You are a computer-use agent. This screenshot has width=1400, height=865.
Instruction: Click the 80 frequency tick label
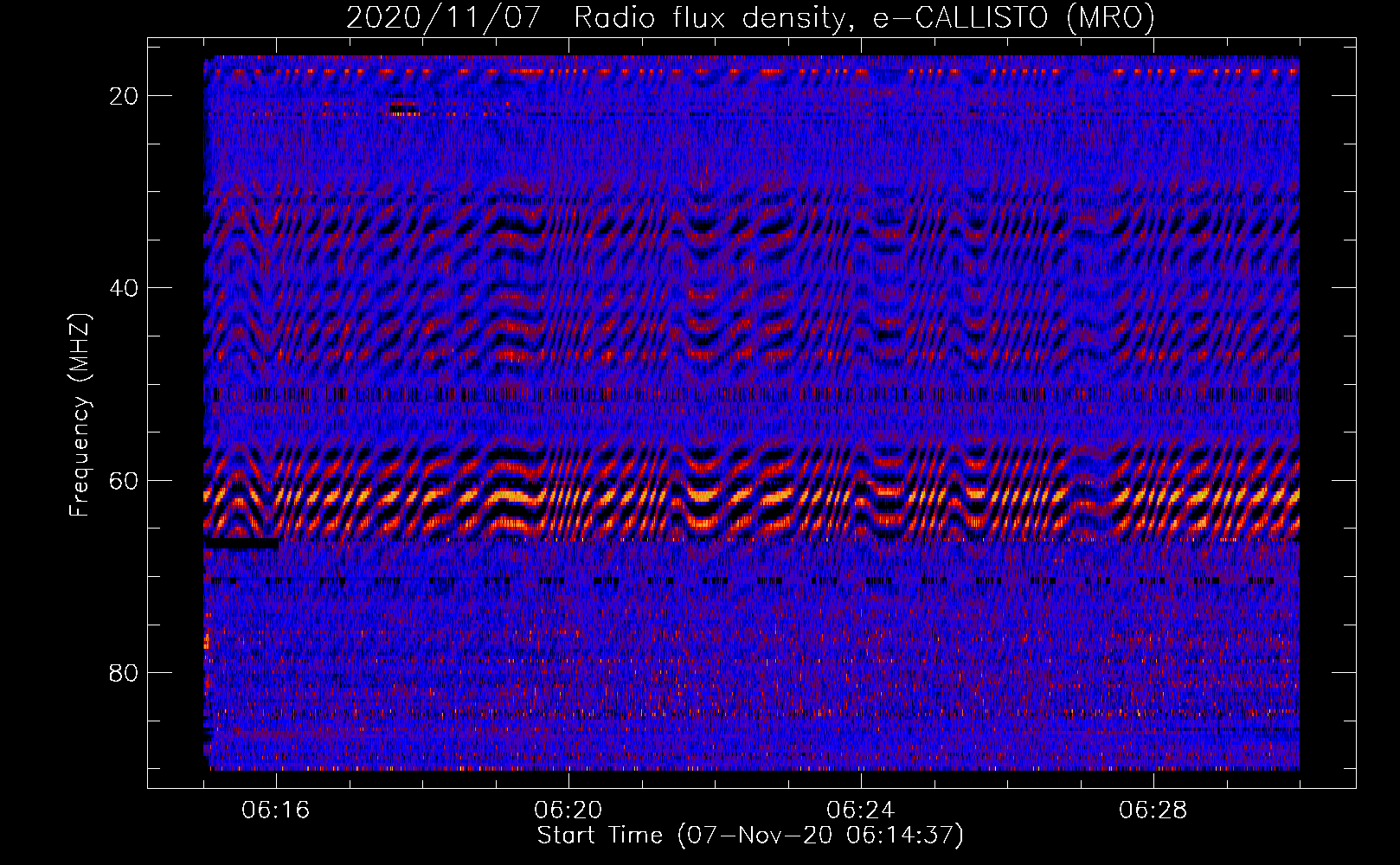[x=125, y=672]
